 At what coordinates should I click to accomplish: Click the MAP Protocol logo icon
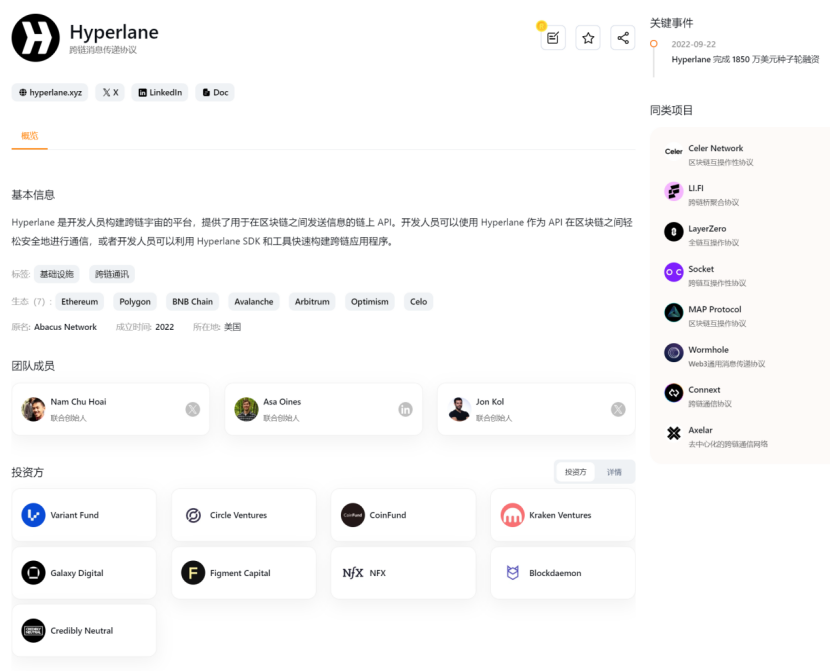point(674,312)
